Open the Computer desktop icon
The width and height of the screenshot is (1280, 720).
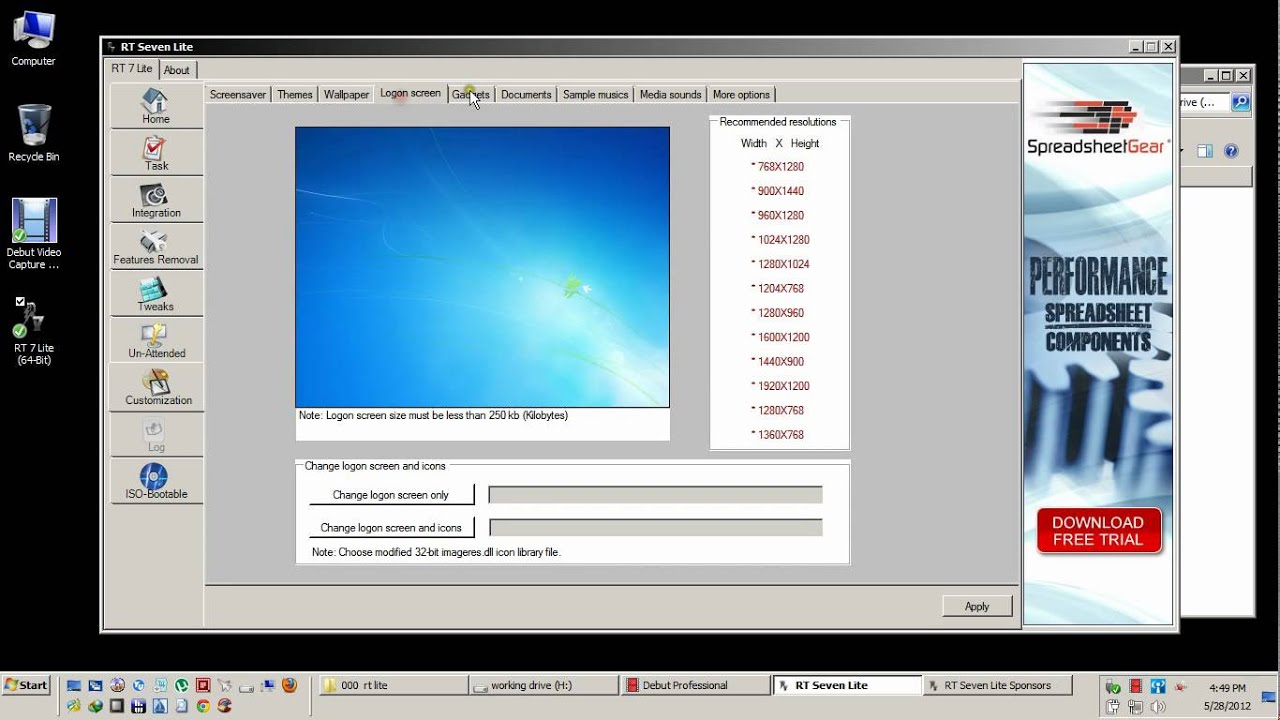pos(33,40)
